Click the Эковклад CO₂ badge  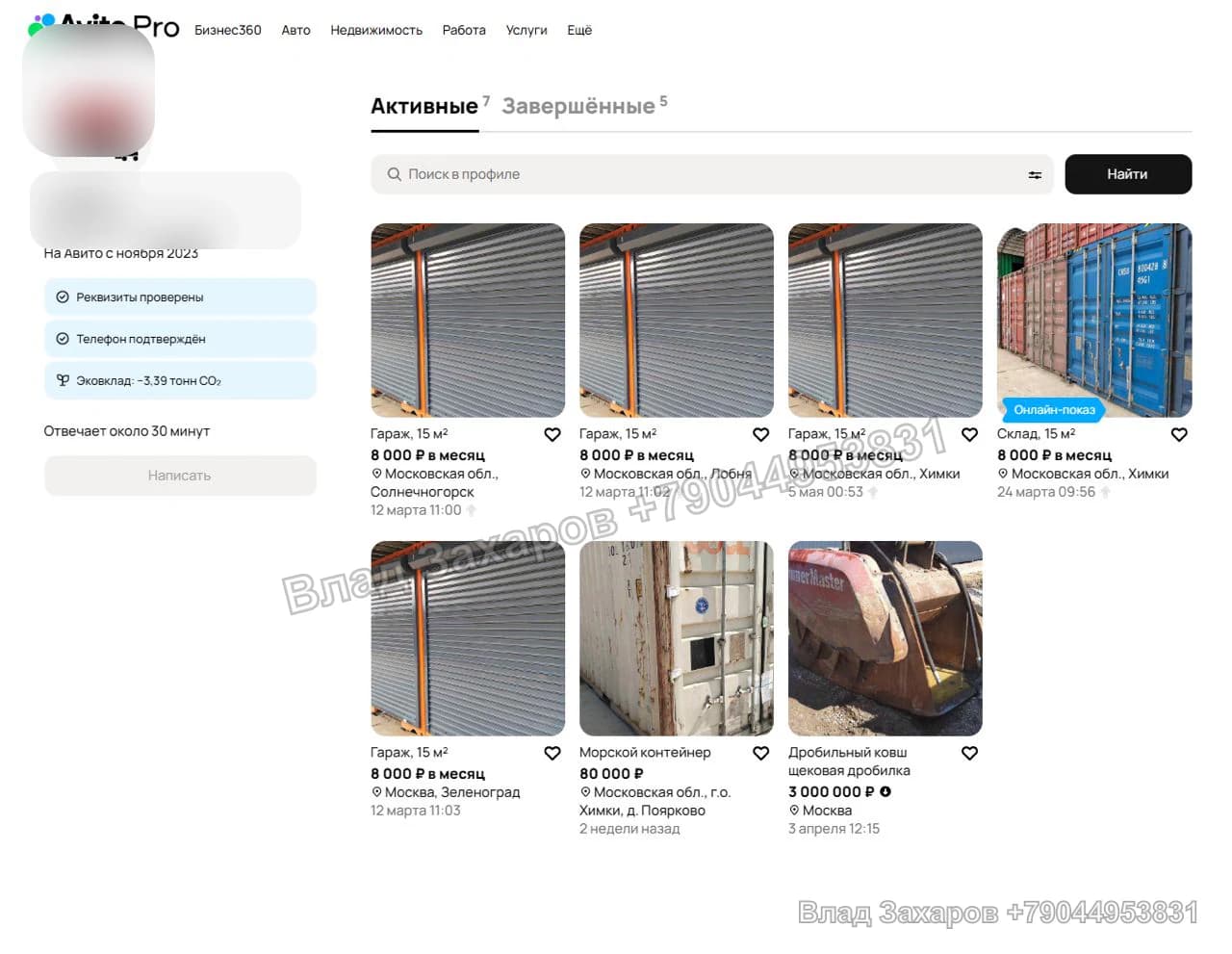180,380
